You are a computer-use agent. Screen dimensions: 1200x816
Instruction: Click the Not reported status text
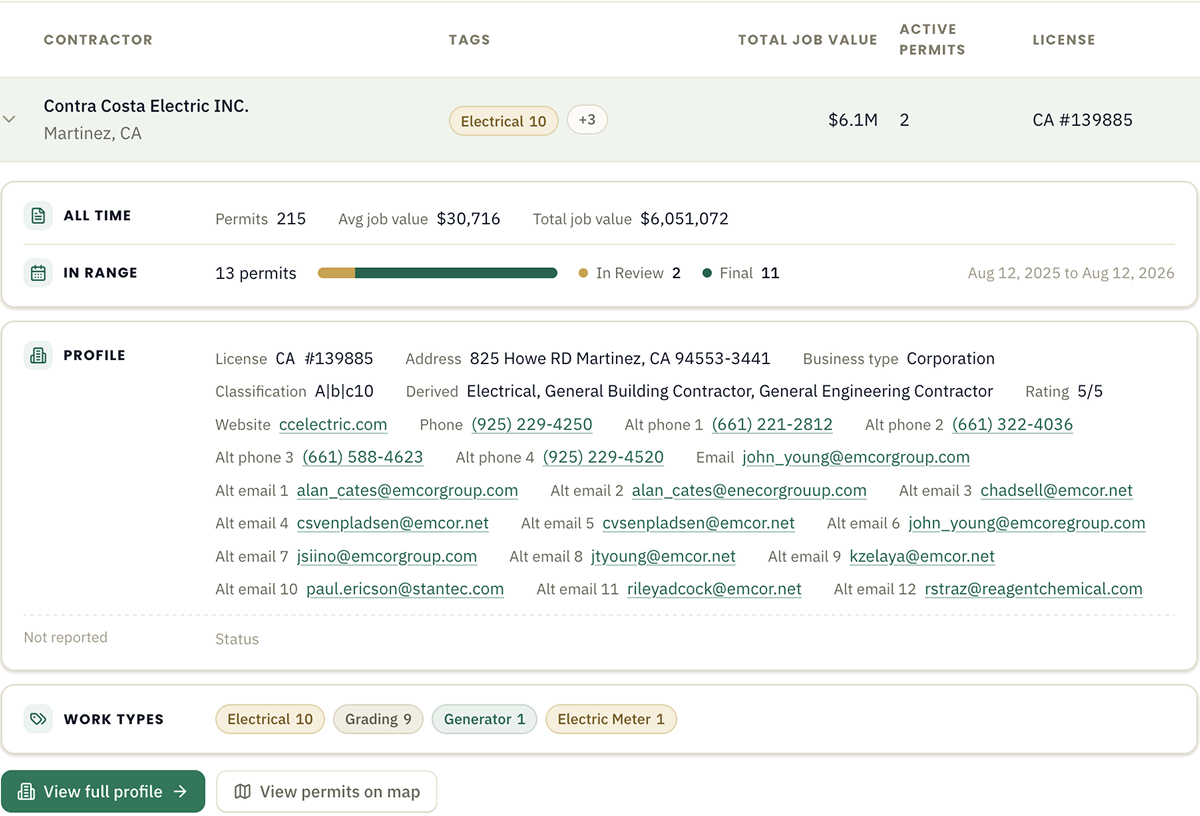point(66,637)
